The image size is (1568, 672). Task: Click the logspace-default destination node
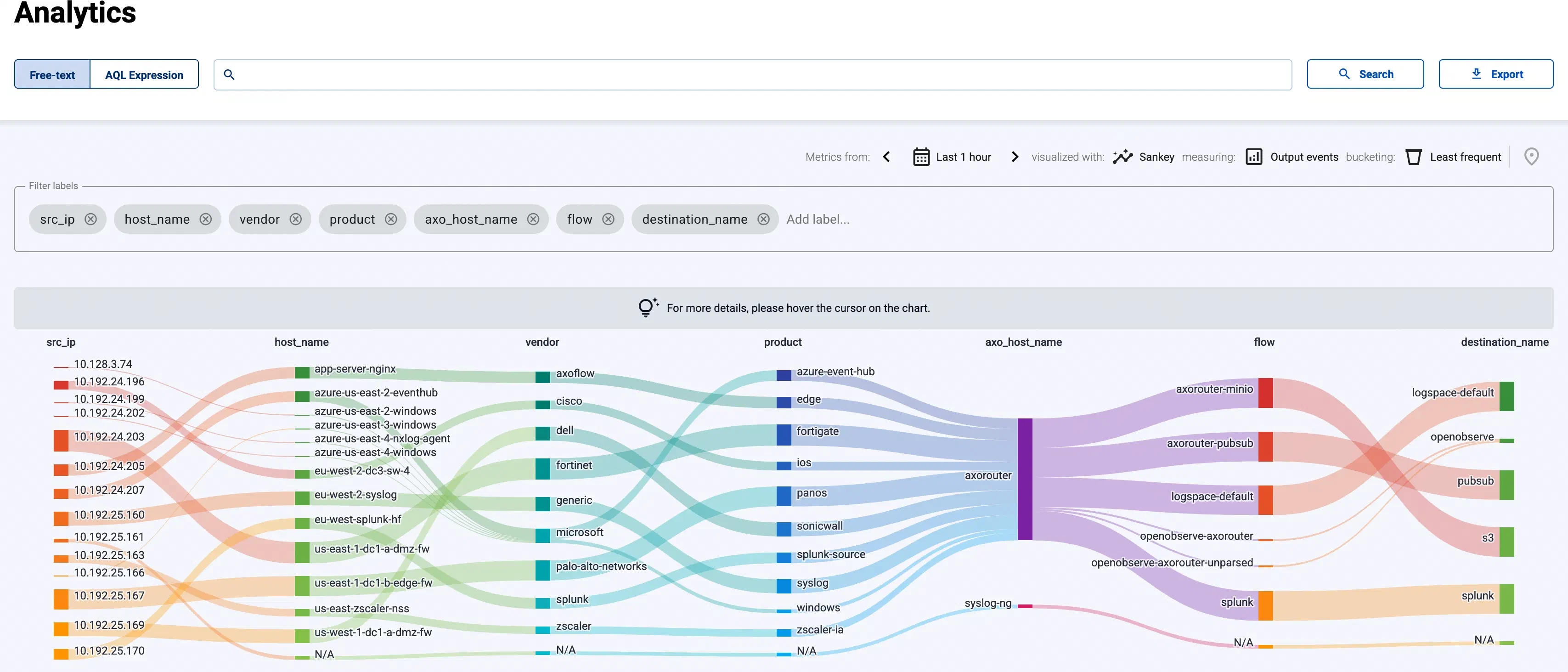tap(1506, 396)
